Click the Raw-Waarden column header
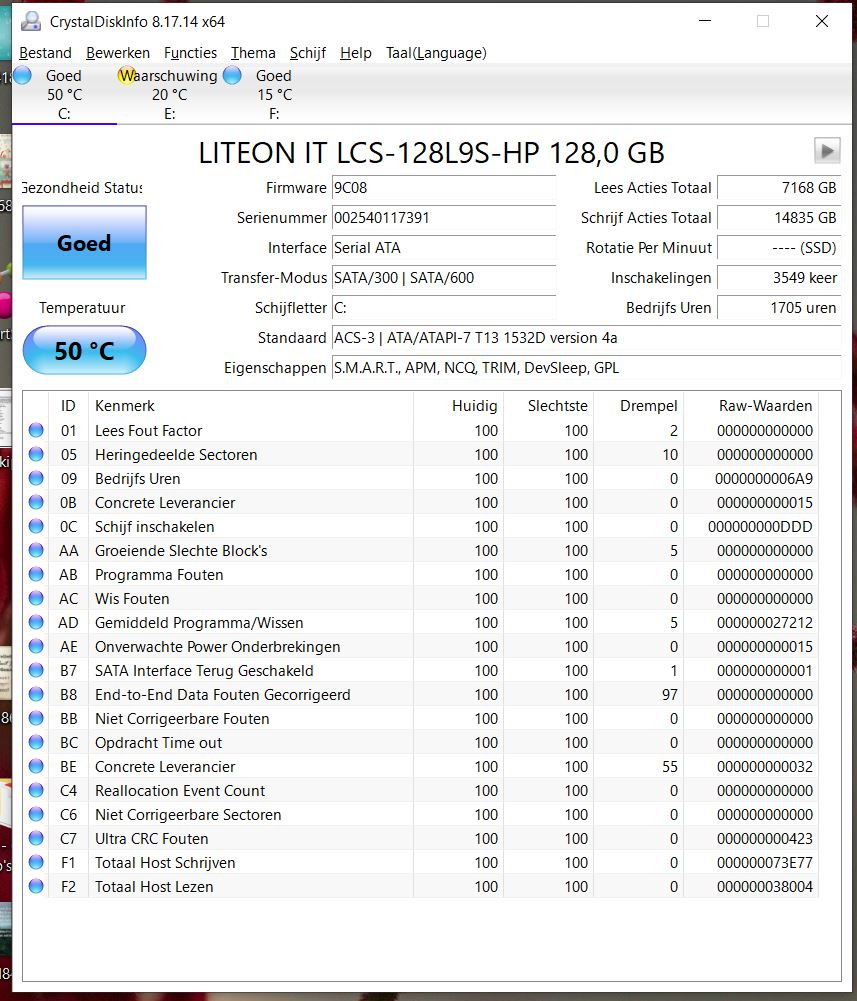 751,405
